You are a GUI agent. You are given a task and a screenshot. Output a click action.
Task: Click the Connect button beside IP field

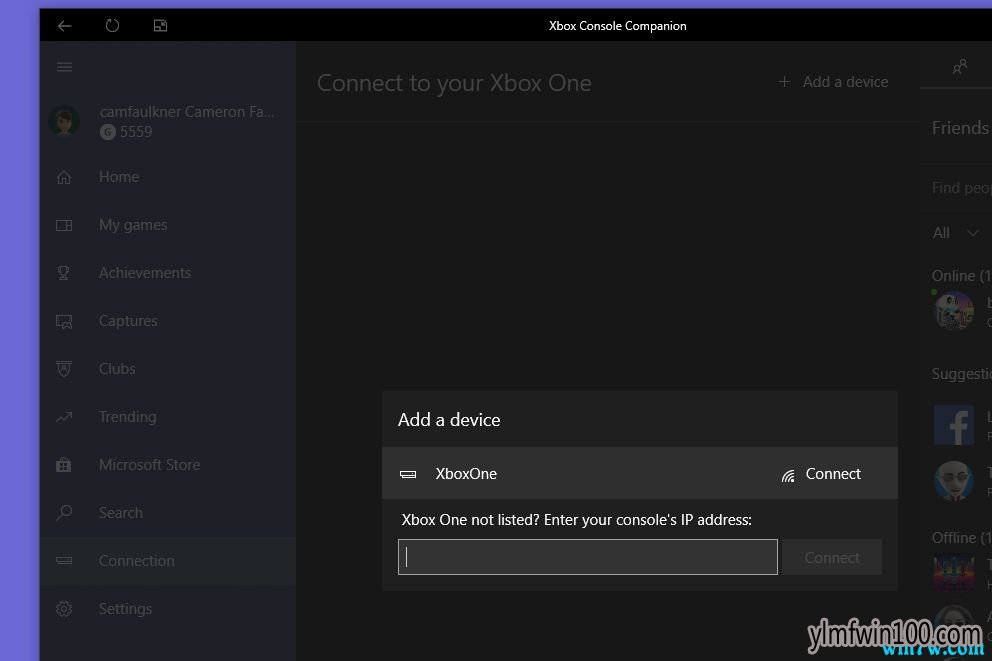832,557
